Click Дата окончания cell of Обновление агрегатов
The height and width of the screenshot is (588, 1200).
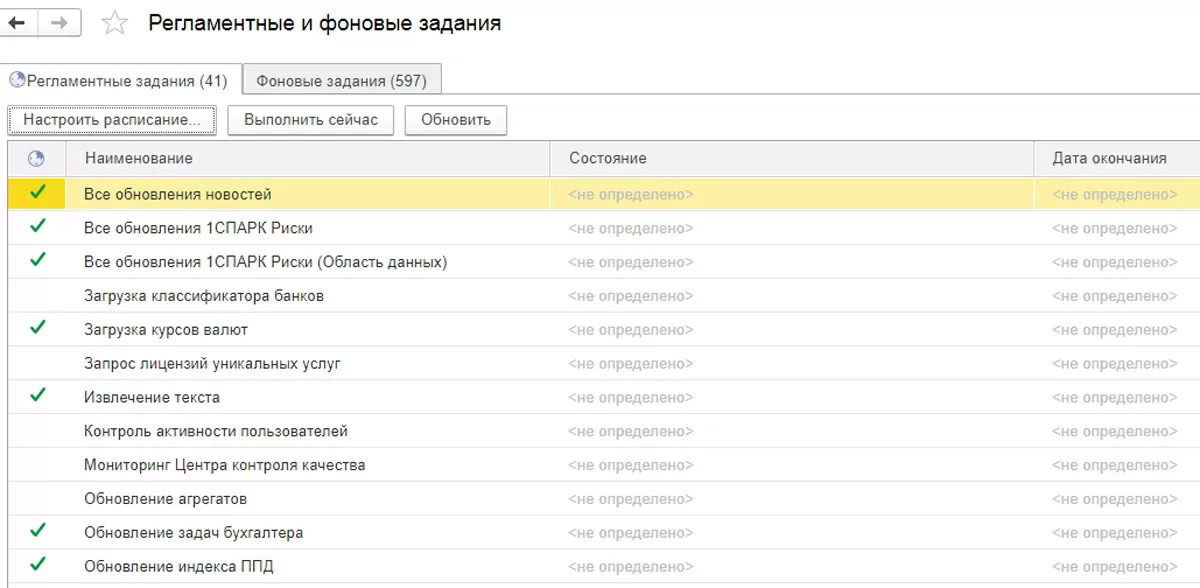(1117, 498)
